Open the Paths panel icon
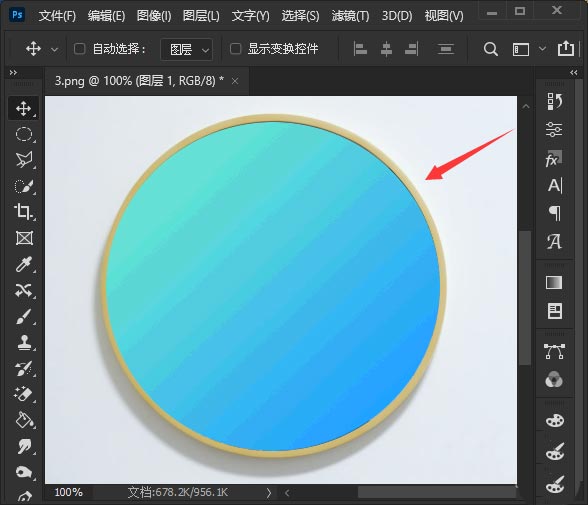The height and width of the screenshot is (505, 588). [554, 352]
